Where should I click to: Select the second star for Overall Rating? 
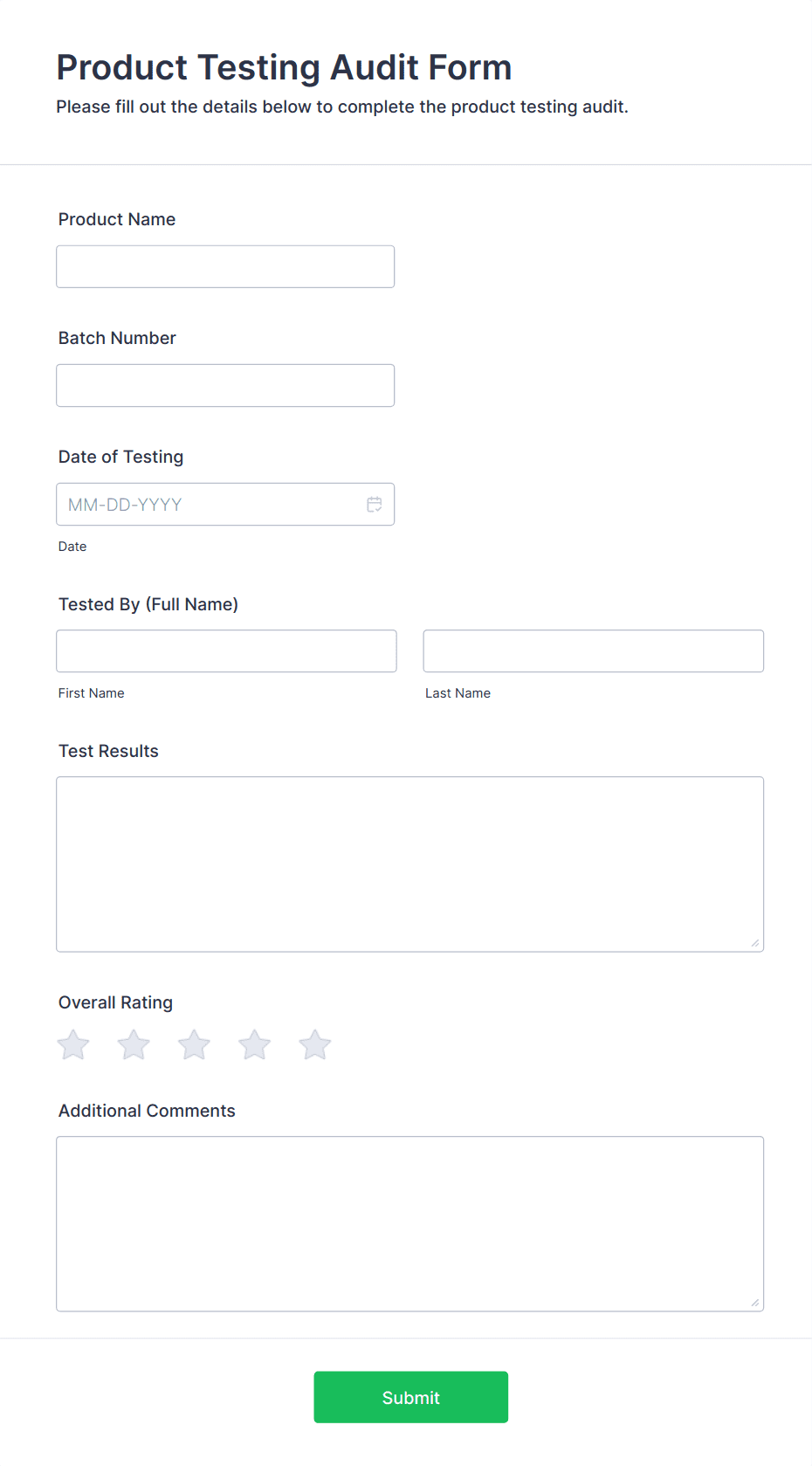(133, 1044)
